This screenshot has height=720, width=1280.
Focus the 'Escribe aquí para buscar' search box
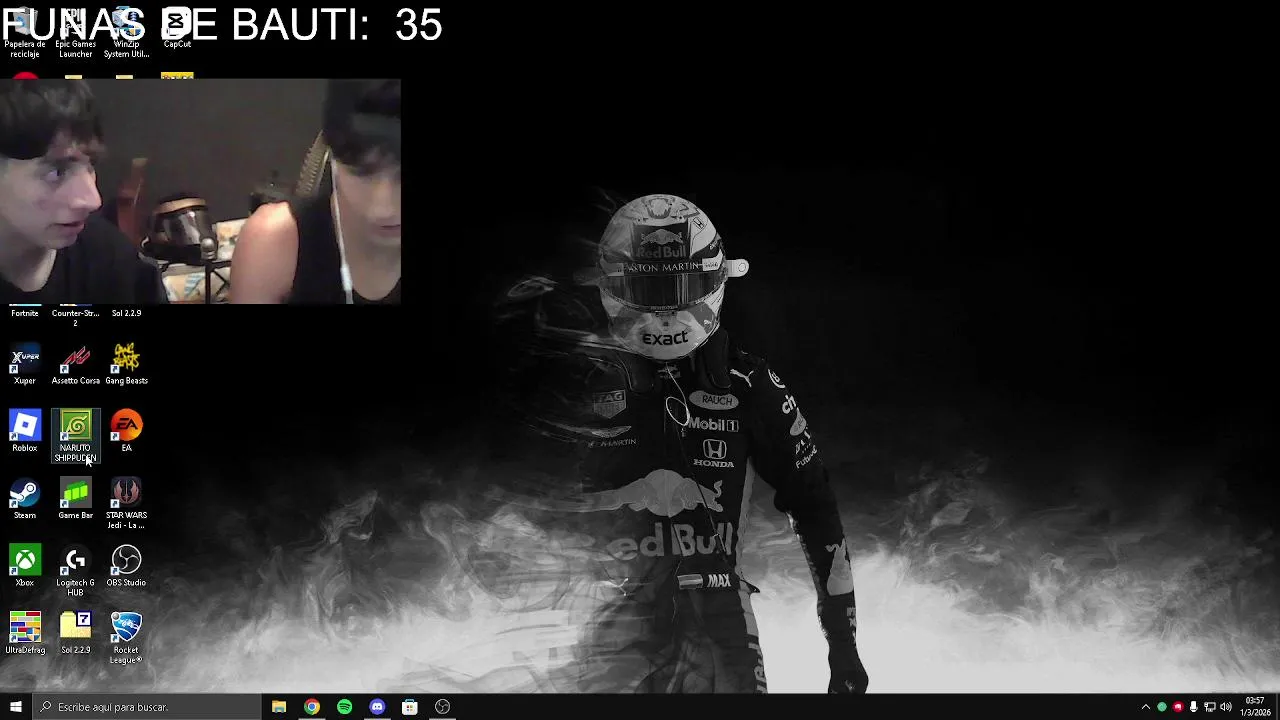click(147, 707)
